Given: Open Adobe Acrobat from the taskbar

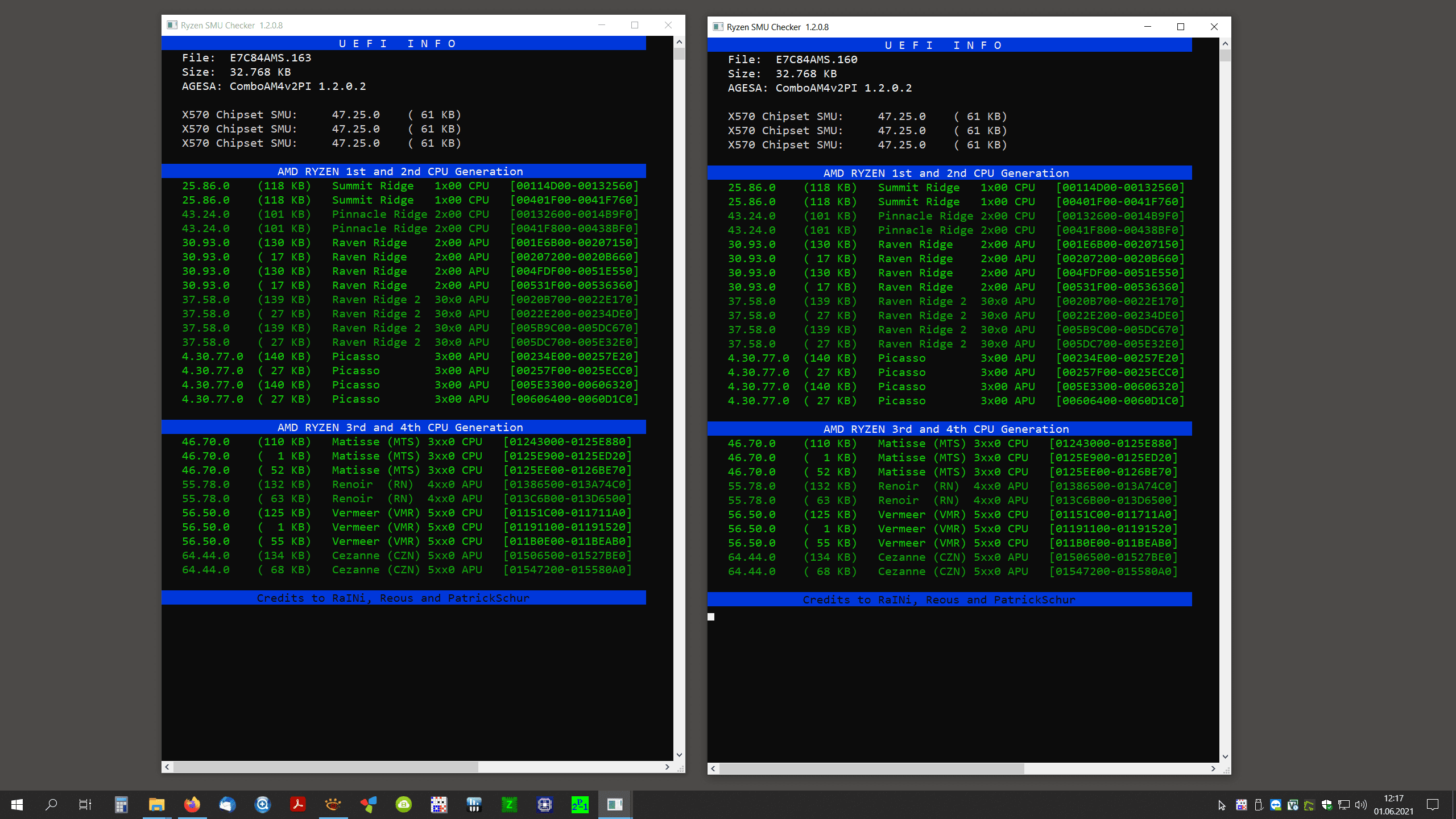Looking at the screenshot, I should pos(297,804).
